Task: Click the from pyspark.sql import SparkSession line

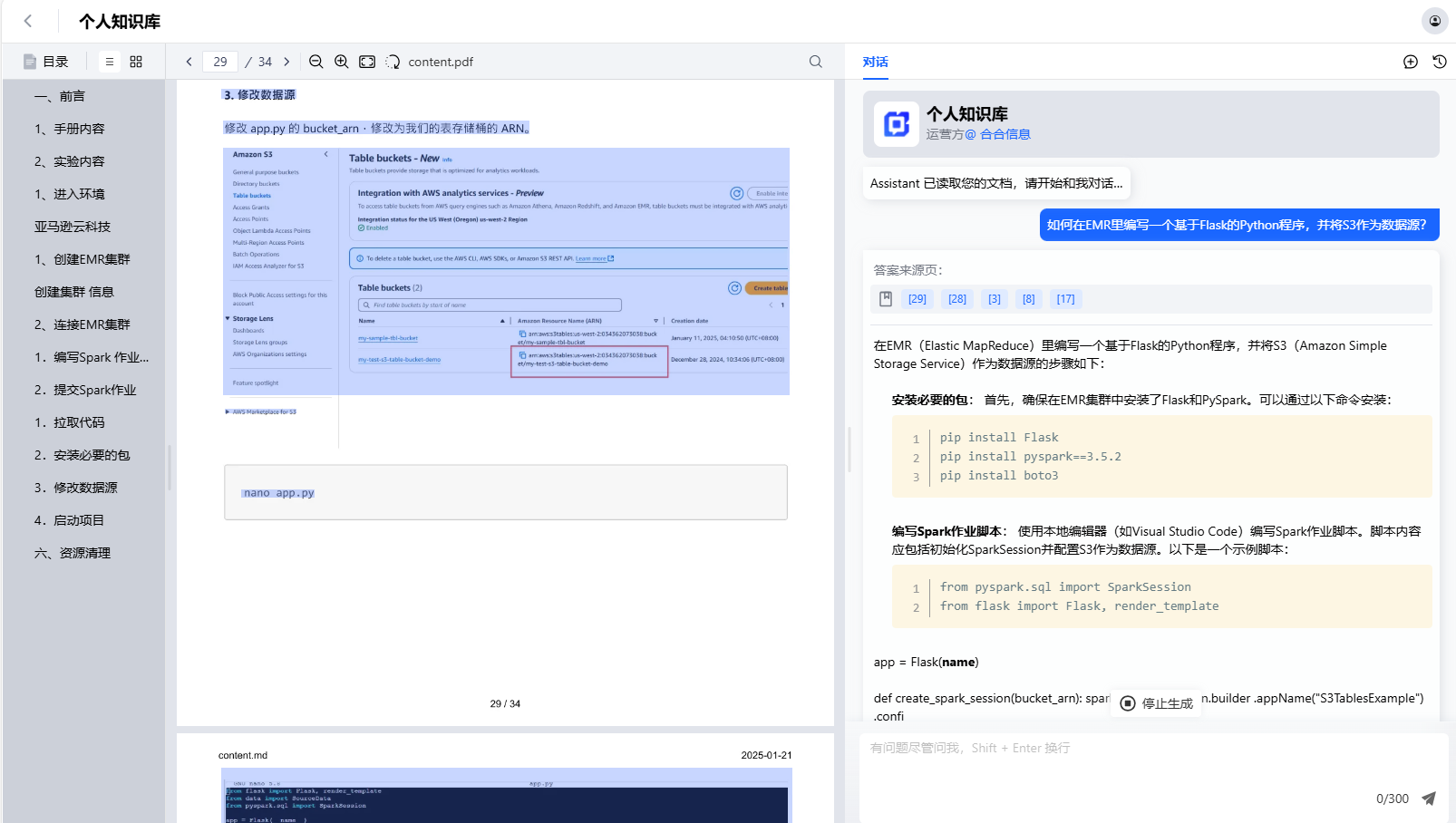Action: click(1065, 587)
